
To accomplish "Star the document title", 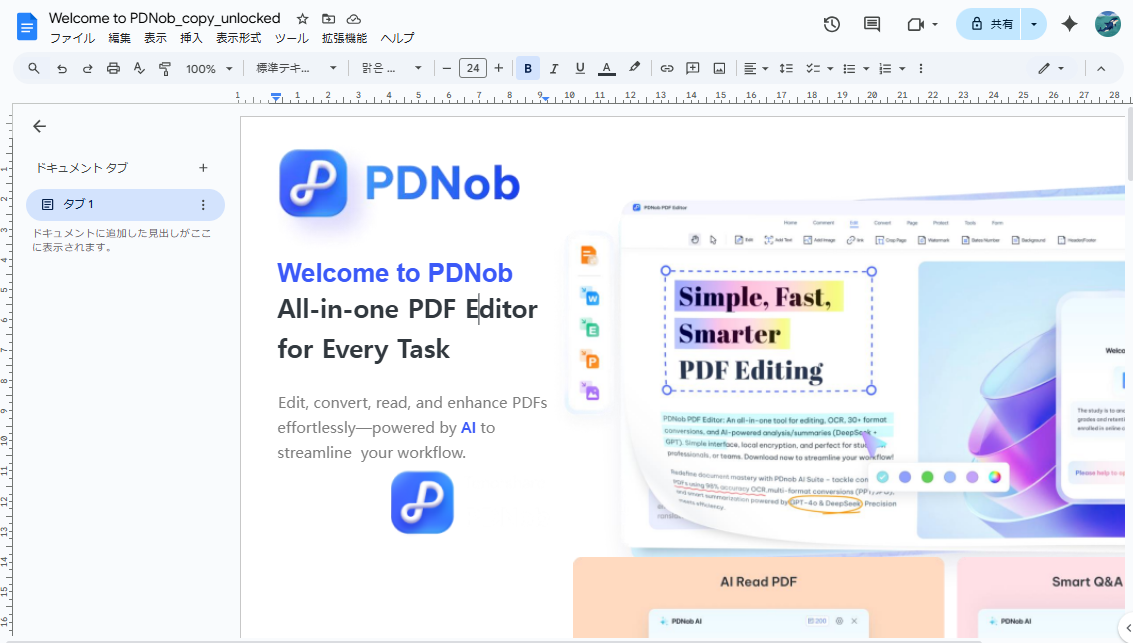I will click(303, 19).
